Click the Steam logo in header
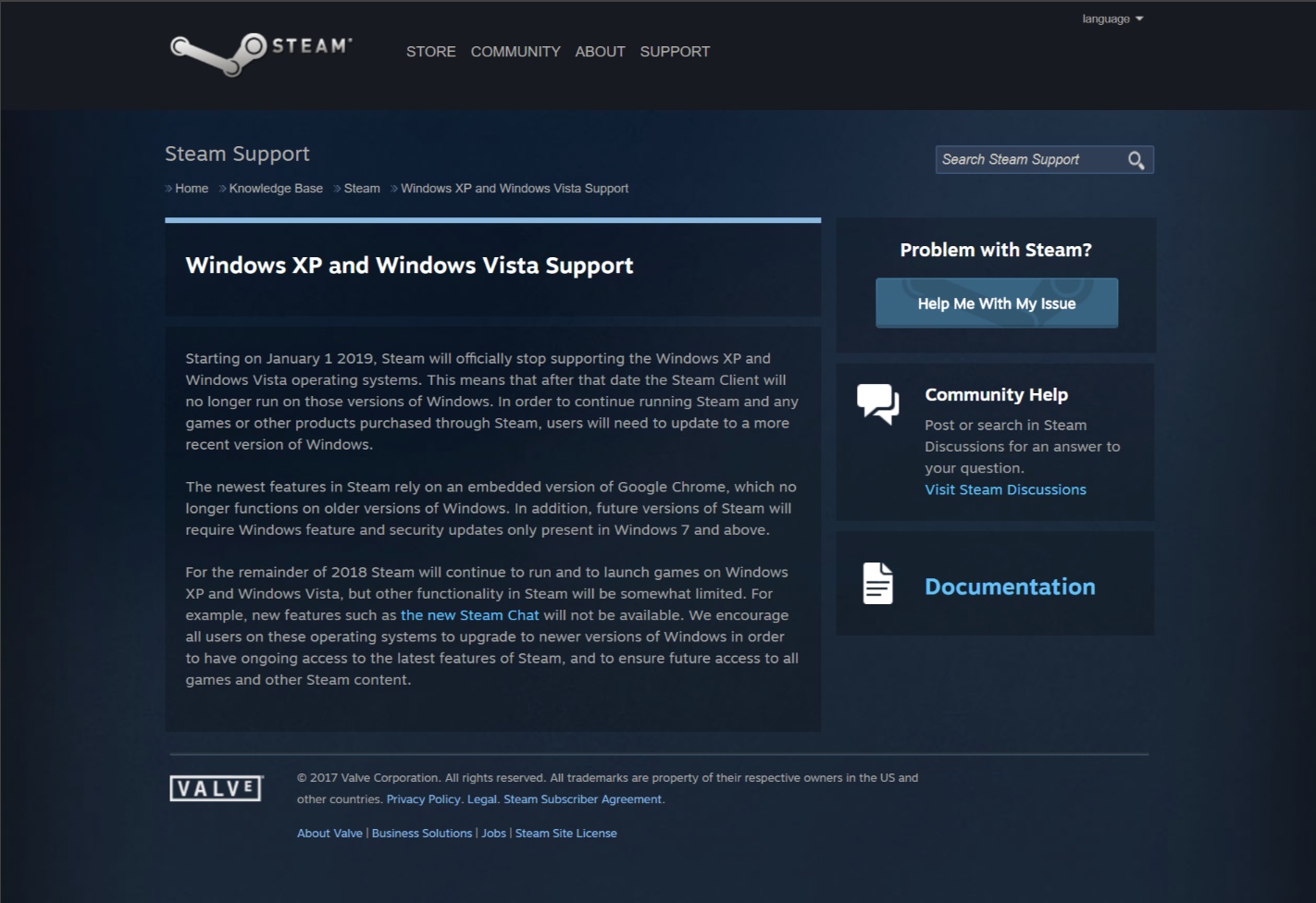This screenshot has height=903, width=1316. (x=261, y=54)
